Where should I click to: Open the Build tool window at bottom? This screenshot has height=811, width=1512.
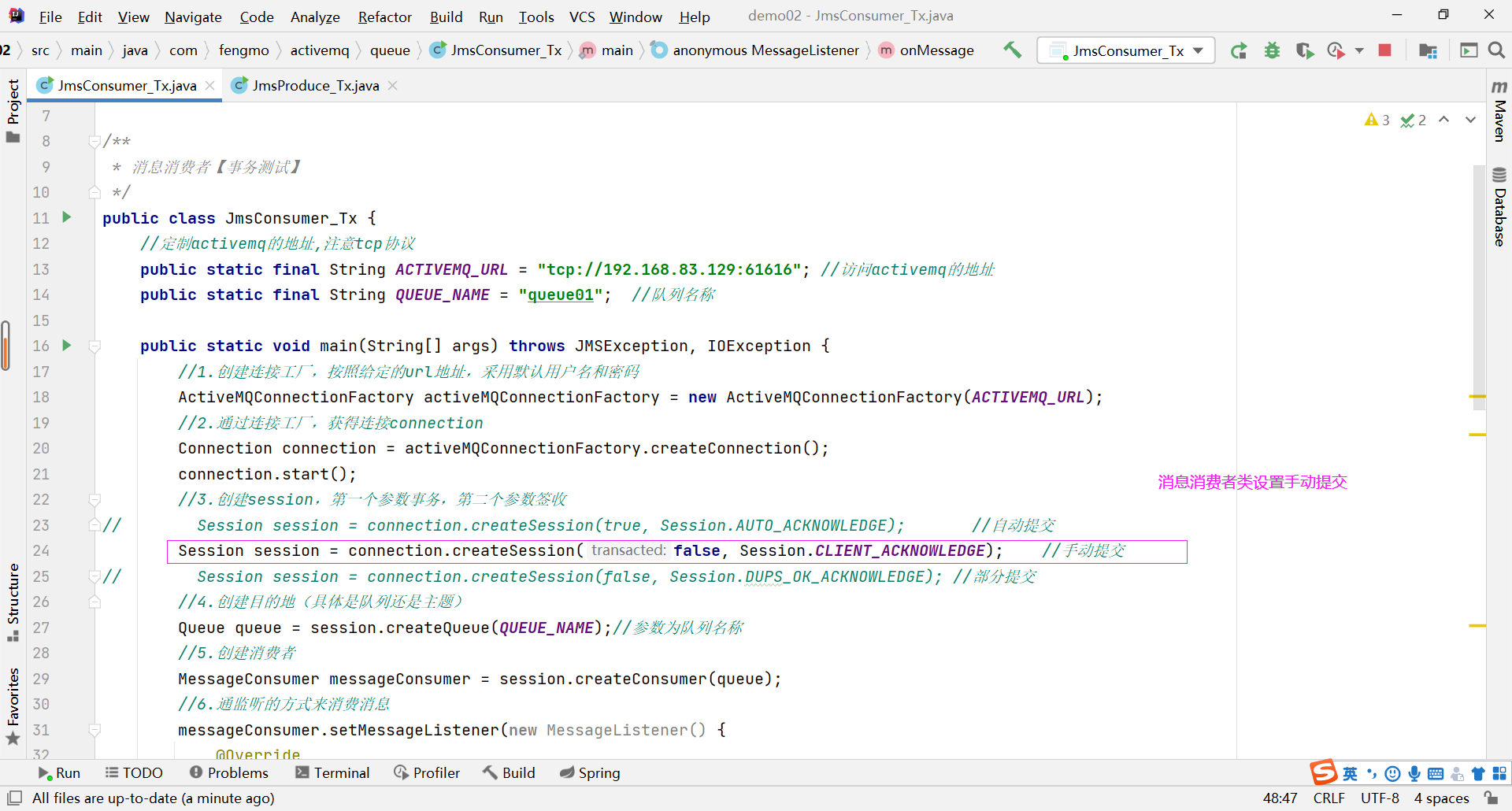pyautogui.click(x=509, y=772)
